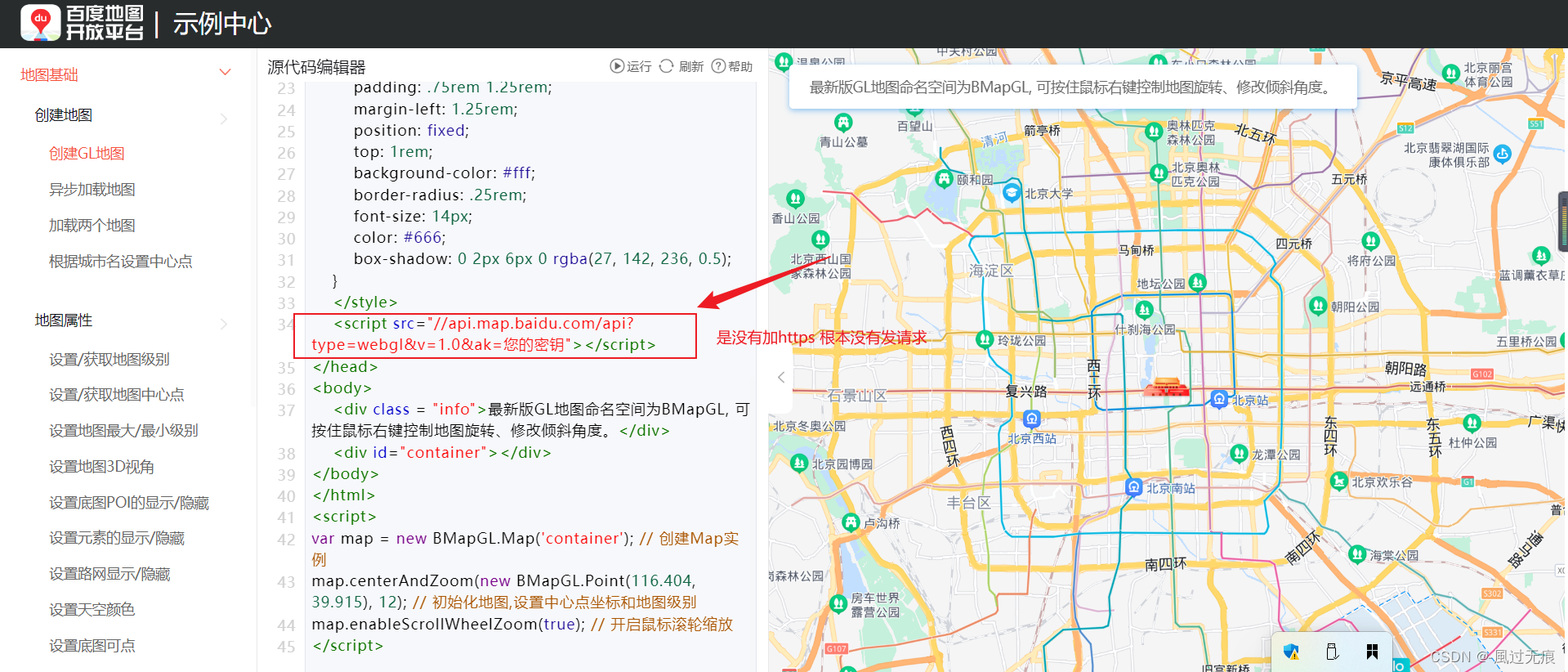Click the 北京西山国家森林公园 marker
The width and height of the screenshot is (1568, 672).
click(x=820, y=239)
